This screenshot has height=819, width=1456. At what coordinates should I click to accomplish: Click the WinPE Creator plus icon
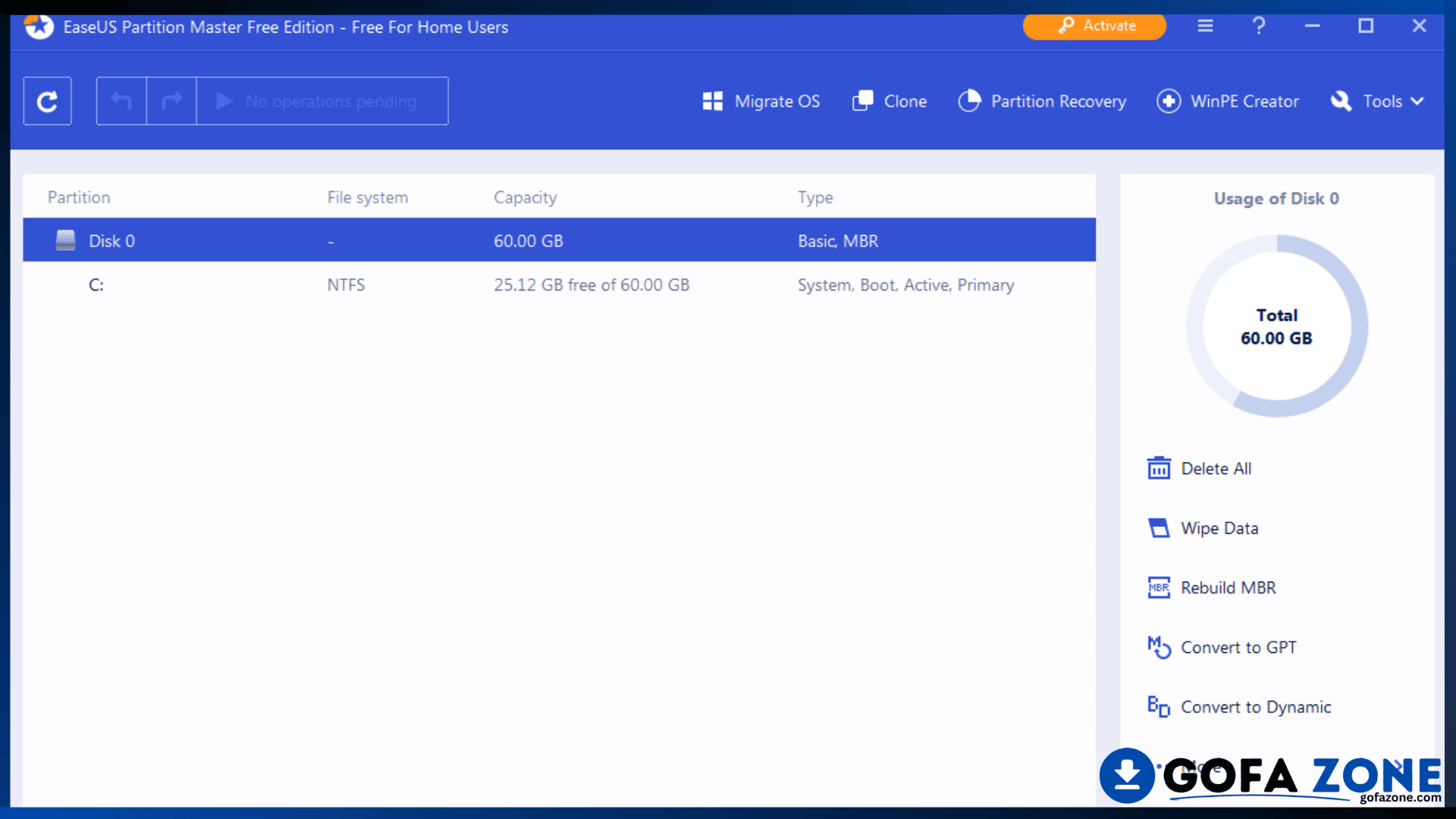[1169, 101]
